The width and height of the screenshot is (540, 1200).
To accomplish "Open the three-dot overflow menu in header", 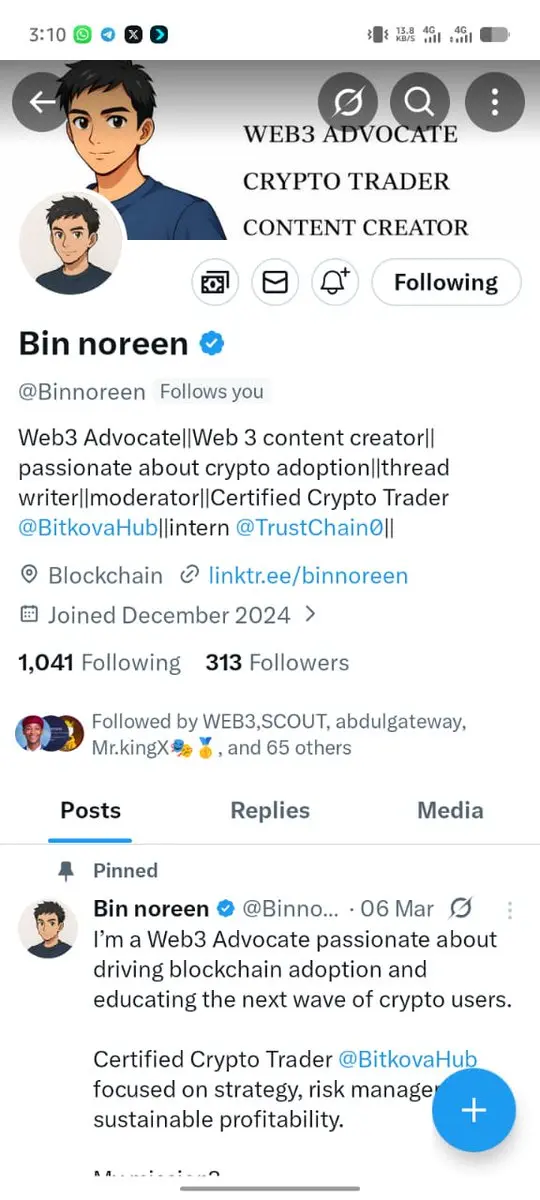I will (x=495, y=101).
